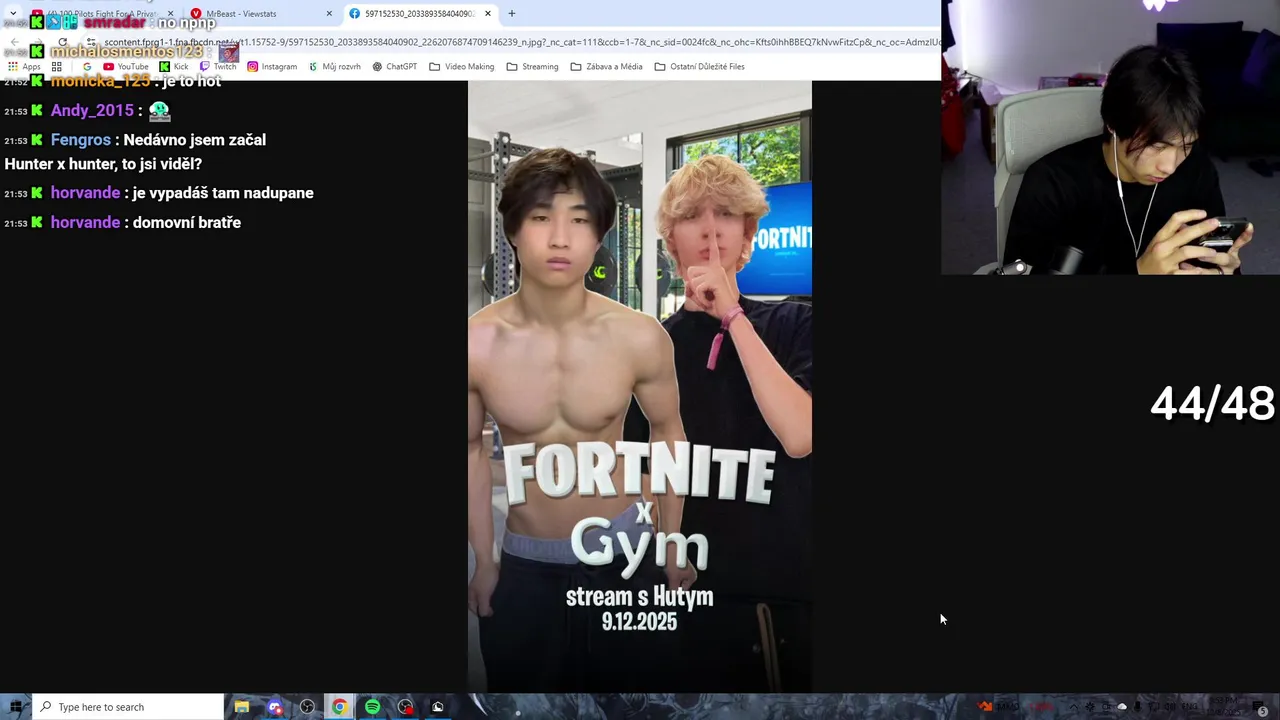Close the MrBeast - Viewstats tab
1280x720 pixels.
coord(329,14)
